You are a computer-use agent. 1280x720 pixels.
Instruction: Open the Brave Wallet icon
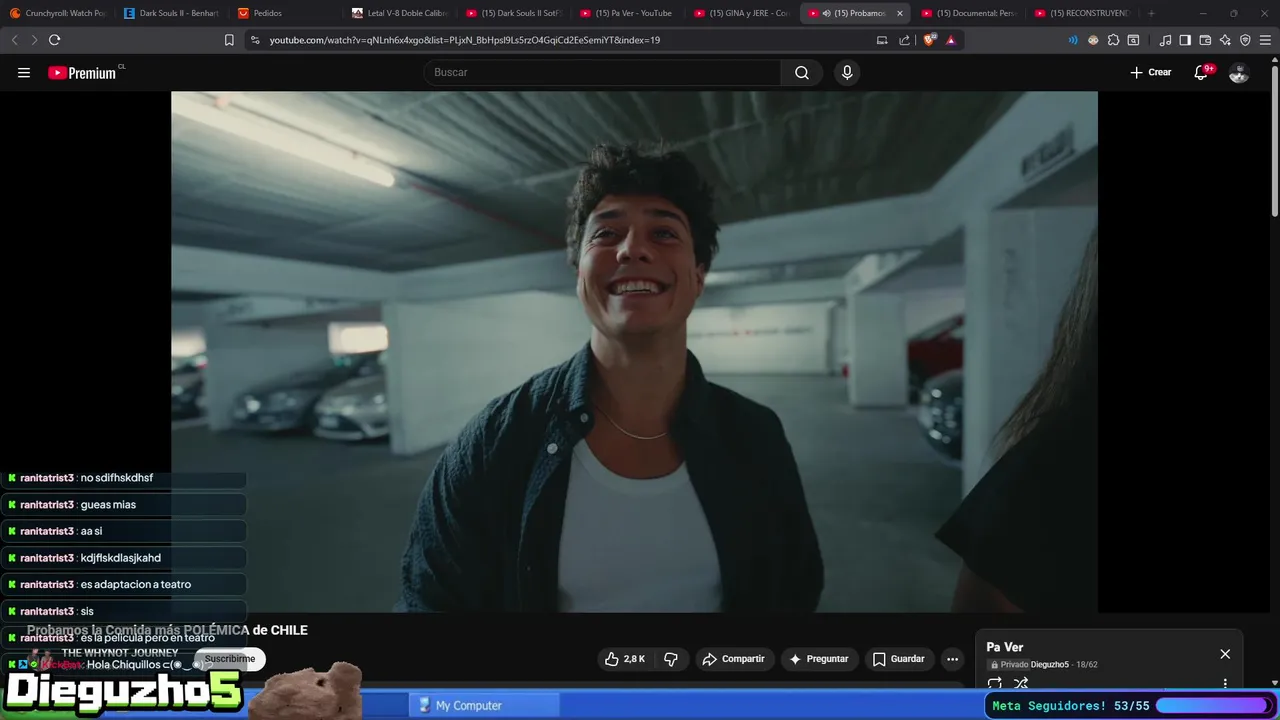click(x=1205, y=40)
